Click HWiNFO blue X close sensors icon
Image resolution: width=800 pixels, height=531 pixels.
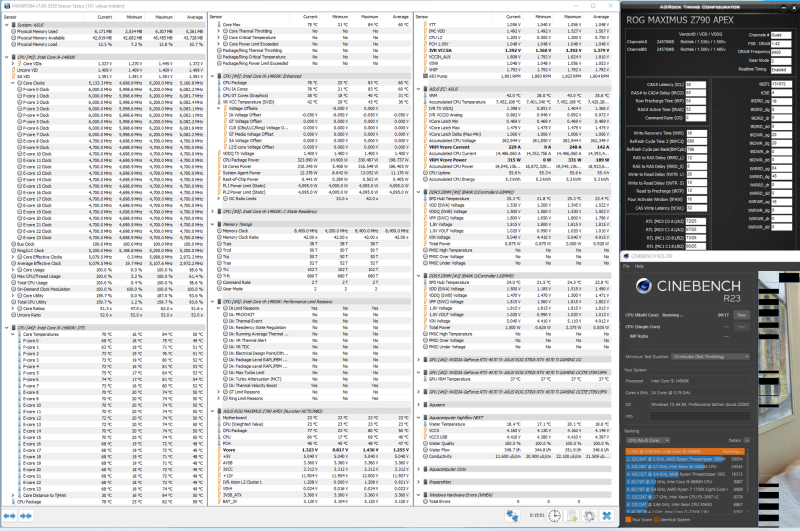coord(607,516)
